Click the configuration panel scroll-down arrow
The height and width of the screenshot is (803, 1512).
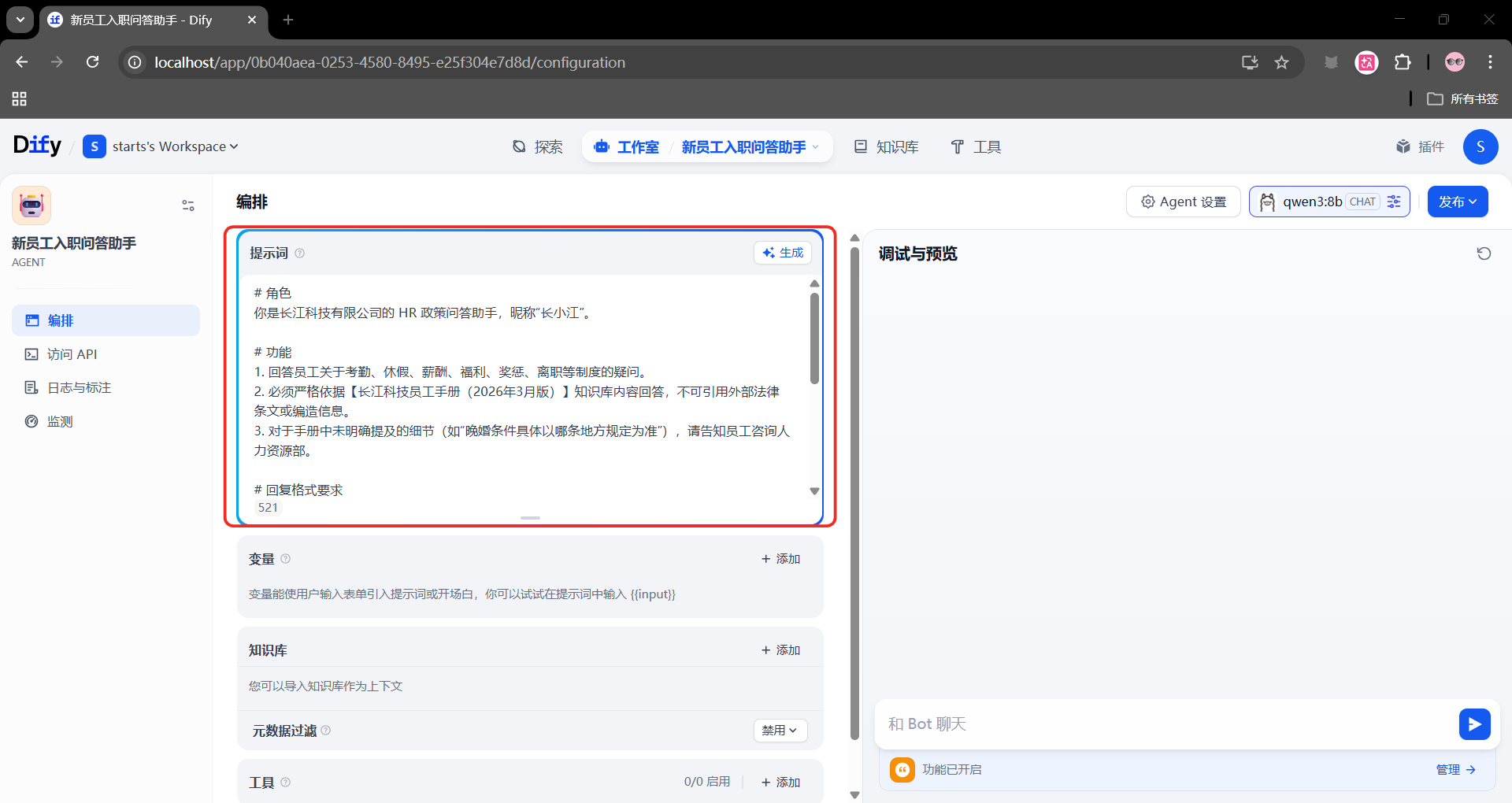pyautogui.click(x=854, y=794)
